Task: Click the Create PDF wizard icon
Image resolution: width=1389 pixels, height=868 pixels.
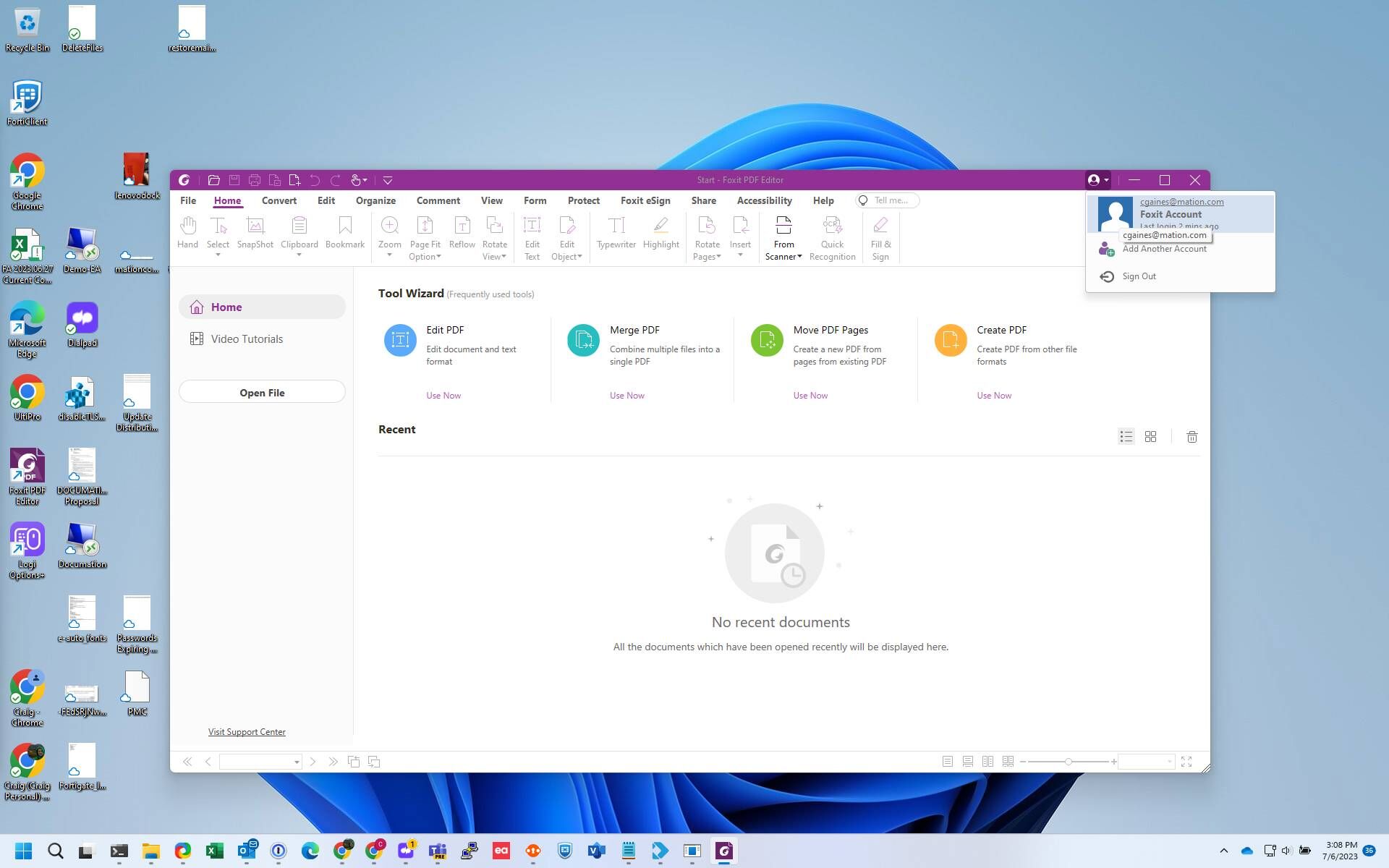Action: [951, 341]
